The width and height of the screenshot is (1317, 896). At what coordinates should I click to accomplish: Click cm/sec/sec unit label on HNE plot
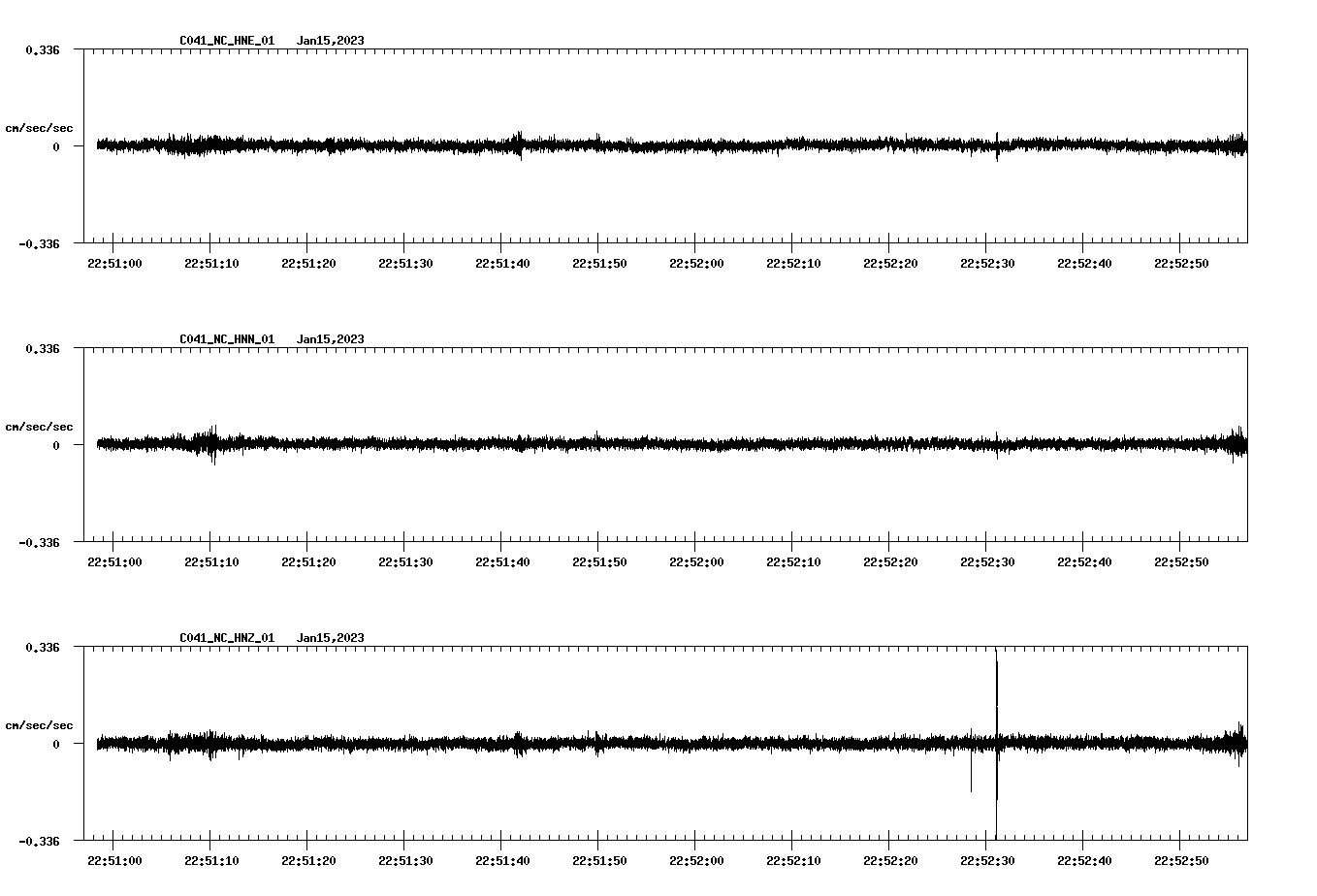pyautogui.click(x=40, y=128)
